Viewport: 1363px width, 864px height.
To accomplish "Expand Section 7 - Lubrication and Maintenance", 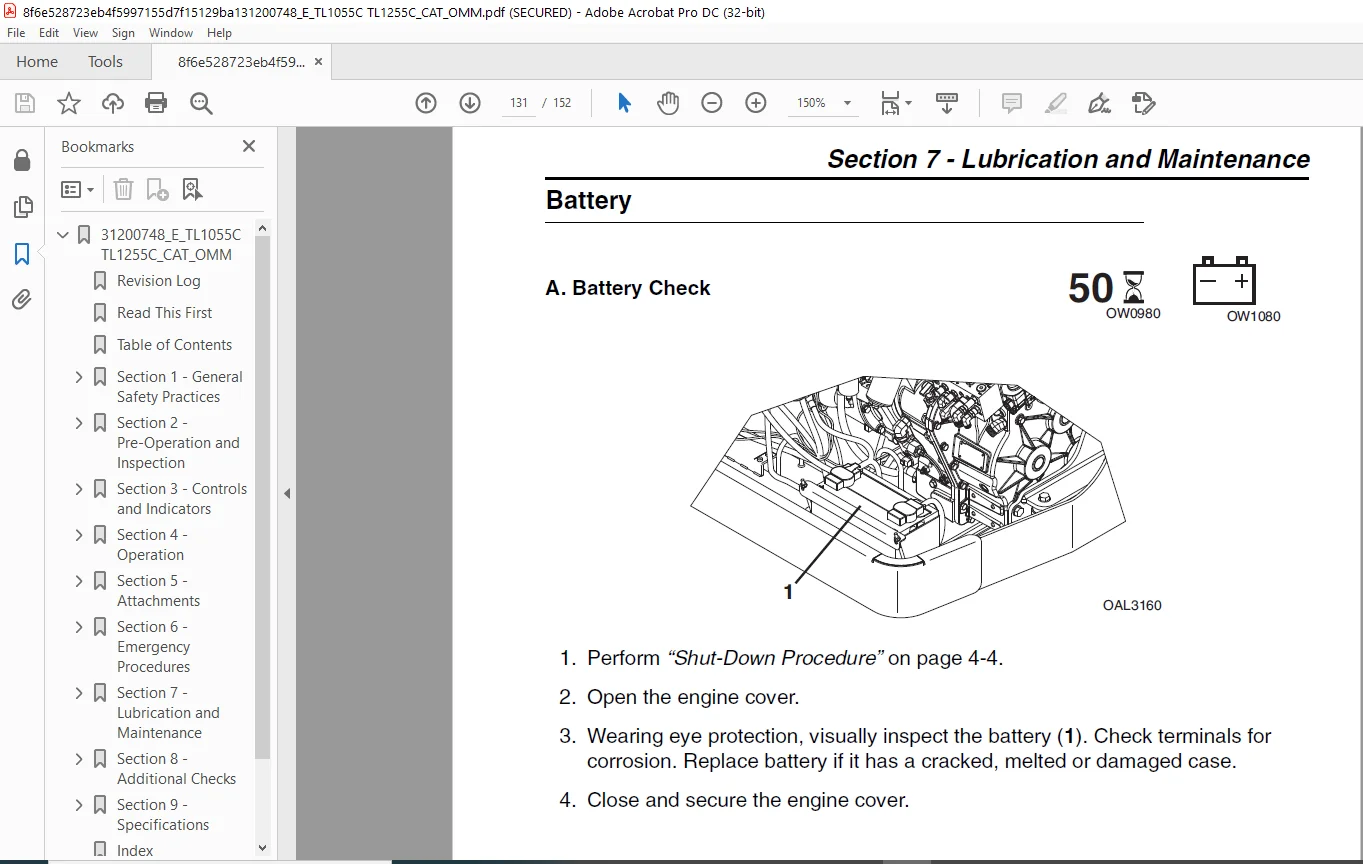I will click(79, 693).
